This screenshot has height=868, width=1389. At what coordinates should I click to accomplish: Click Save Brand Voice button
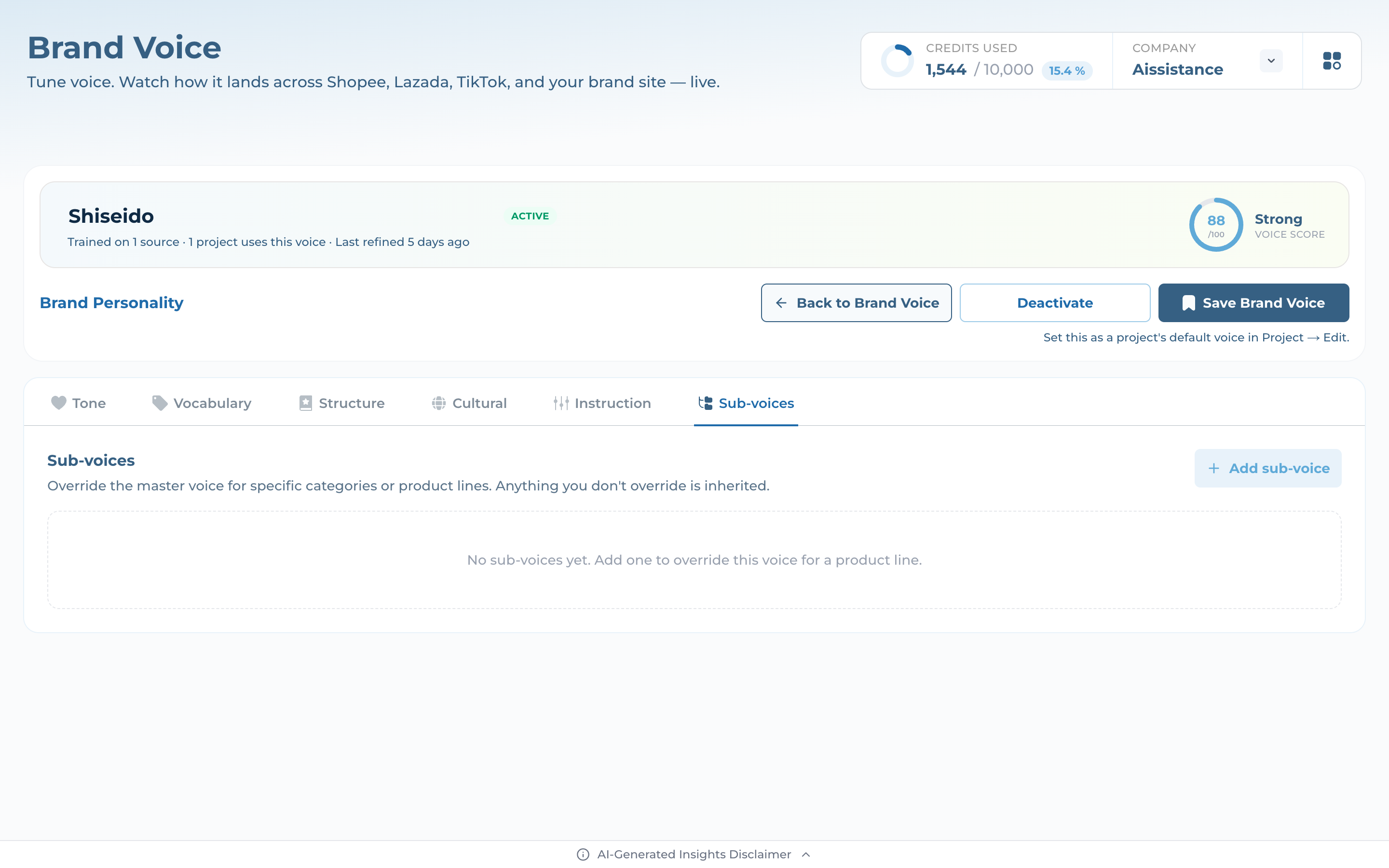click(x=1253, y=302)
